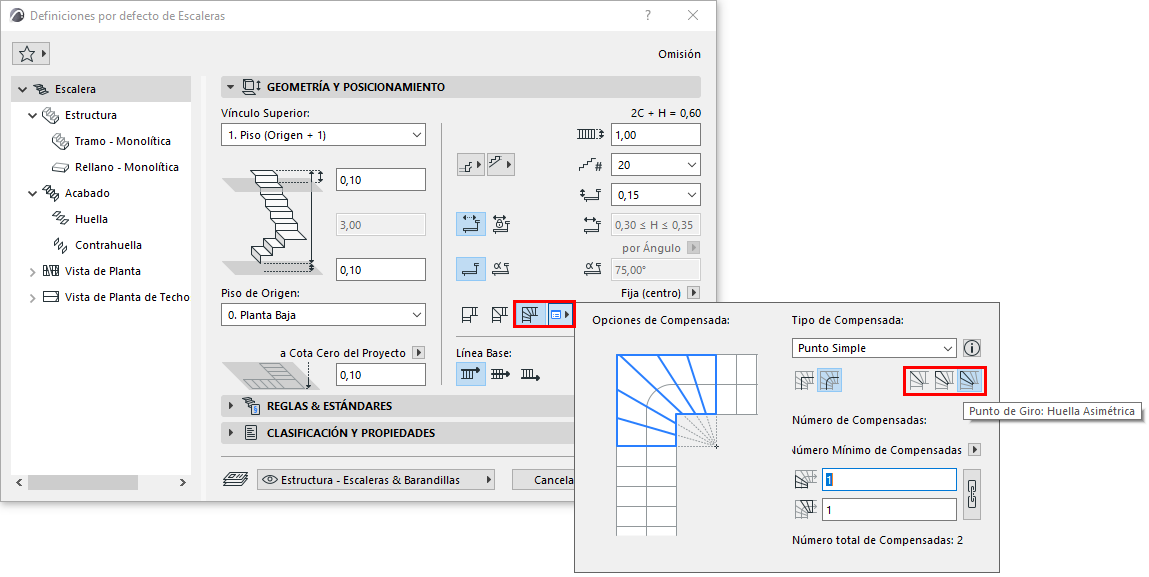
Task: Open the Fija (centro) arrow menu
Action: click(x=692, y=293)
